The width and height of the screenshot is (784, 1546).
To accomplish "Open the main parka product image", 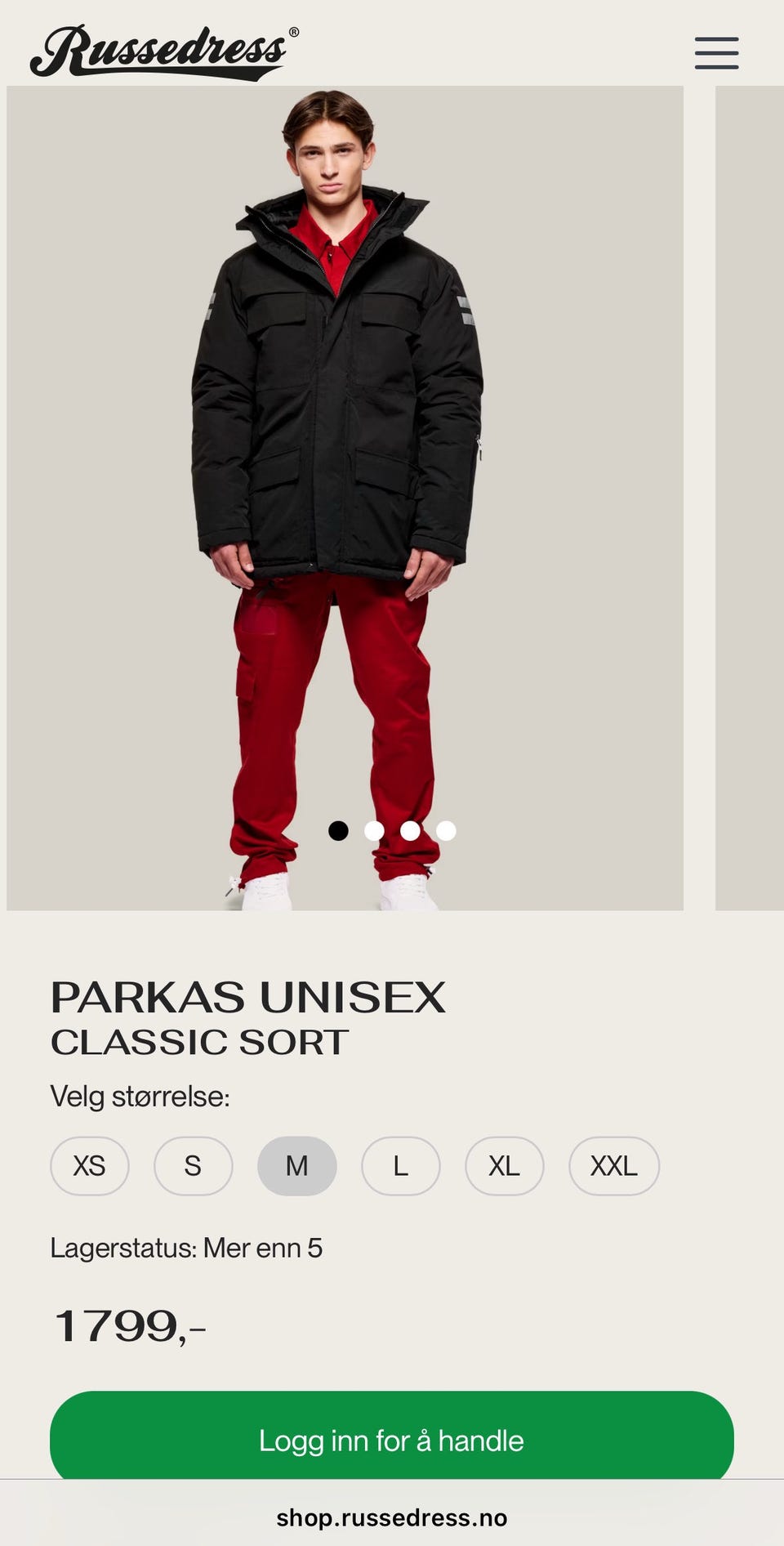I will point(345,498).
